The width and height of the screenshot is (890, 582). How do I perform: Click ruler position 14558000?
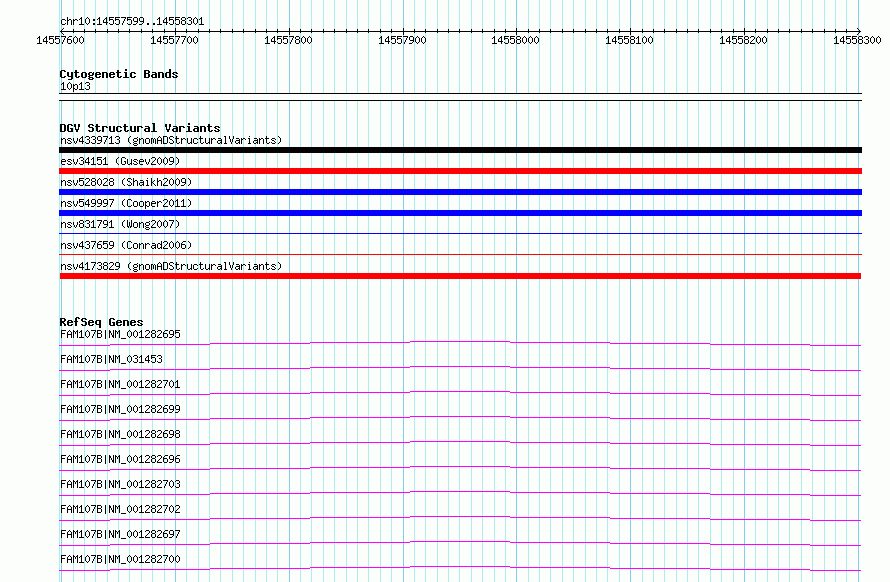tap(515, 40)
